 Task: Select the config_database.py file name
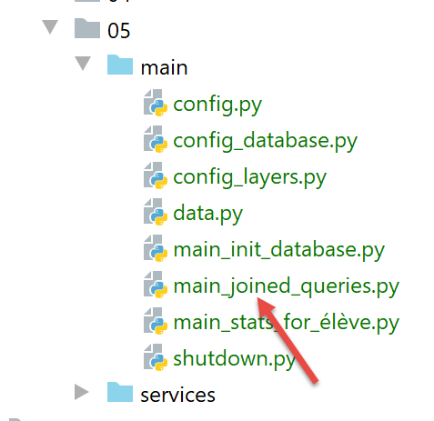tap(265, 142)
